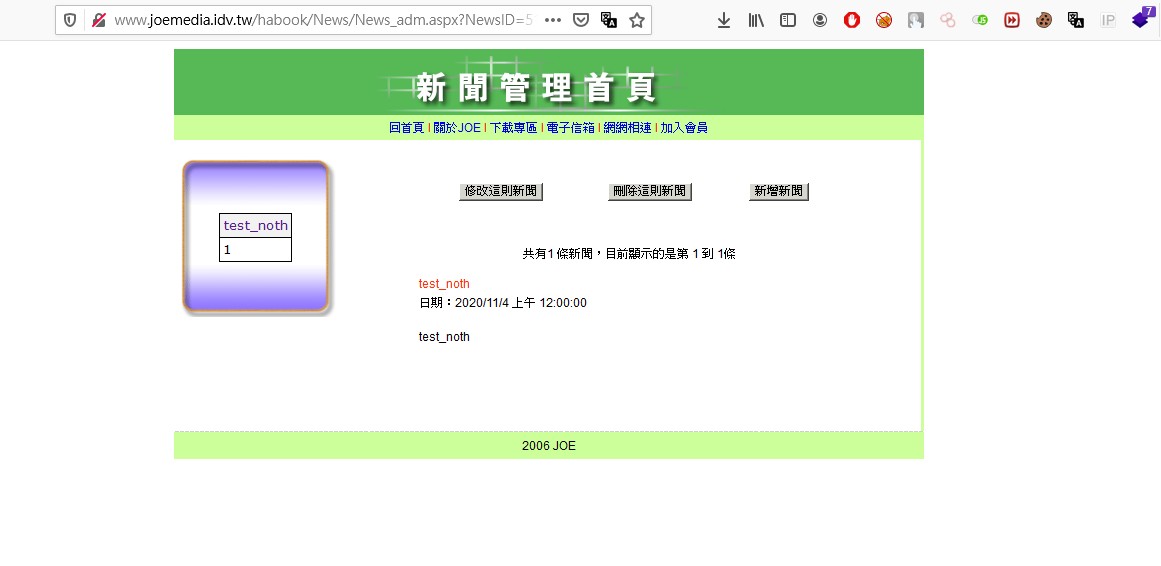Click the insecure connection padlock icon
Image resolution: width=1161 pixels, height=566 pixels.
[x=98, y=21]
